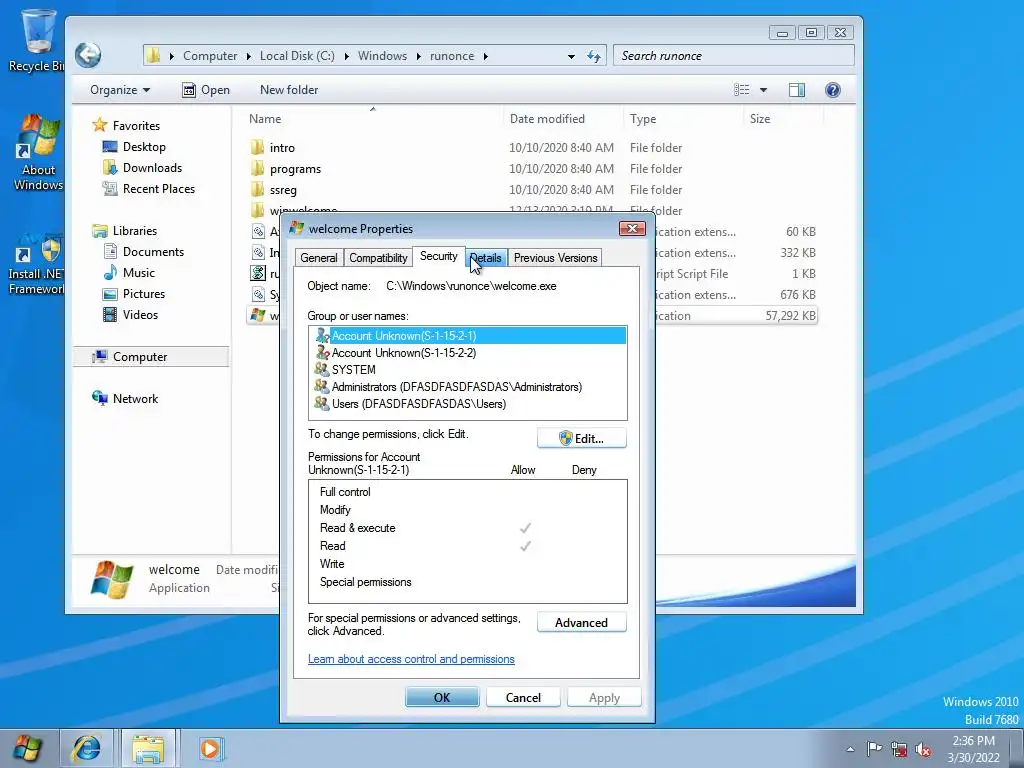Screen dimensions: 1024x768
Task: Confirm with the OK button
Action: pyautogui.click(x=442, y=697)
